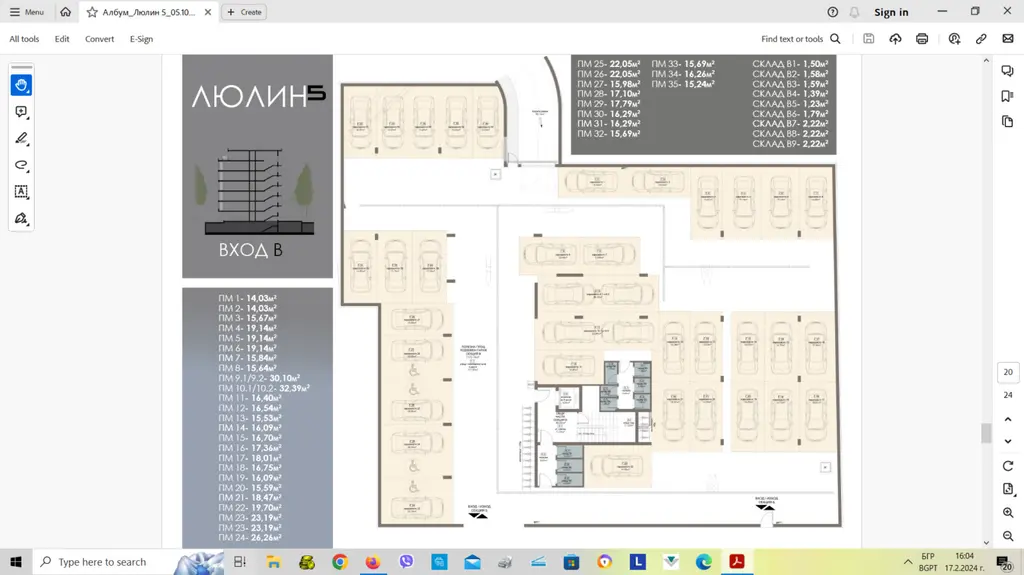Go to next page with down chevron

tap(1007, 441)
